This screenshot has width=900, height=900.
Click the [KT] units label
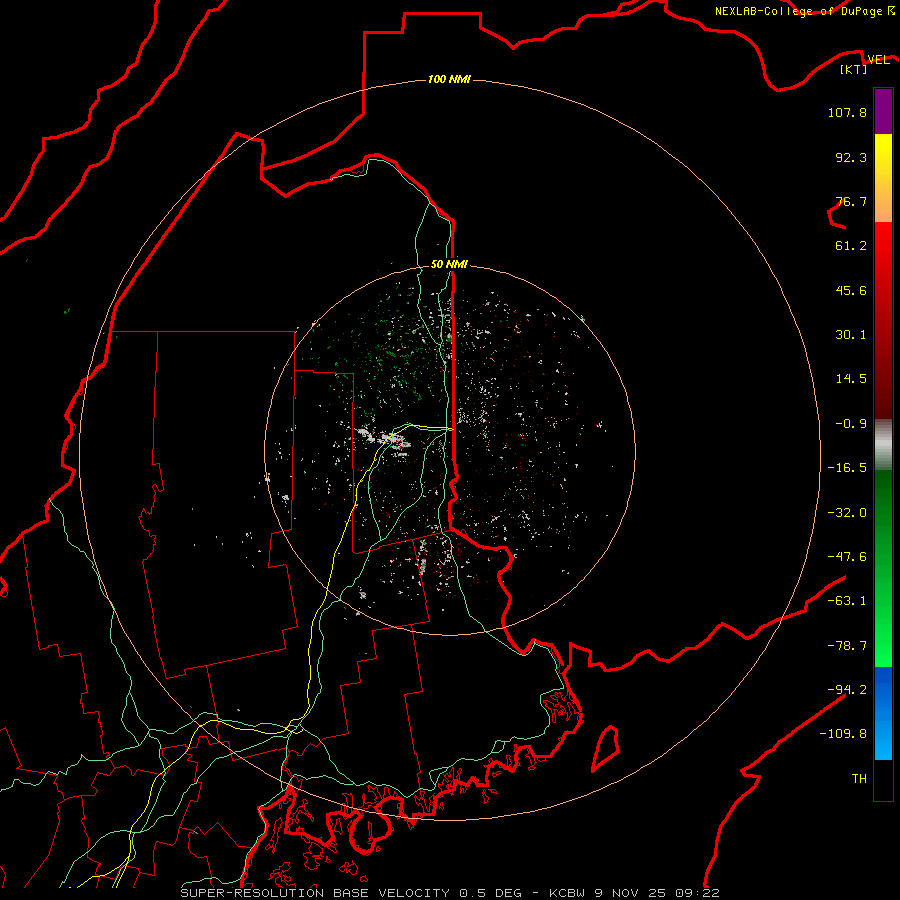(854, 69)
